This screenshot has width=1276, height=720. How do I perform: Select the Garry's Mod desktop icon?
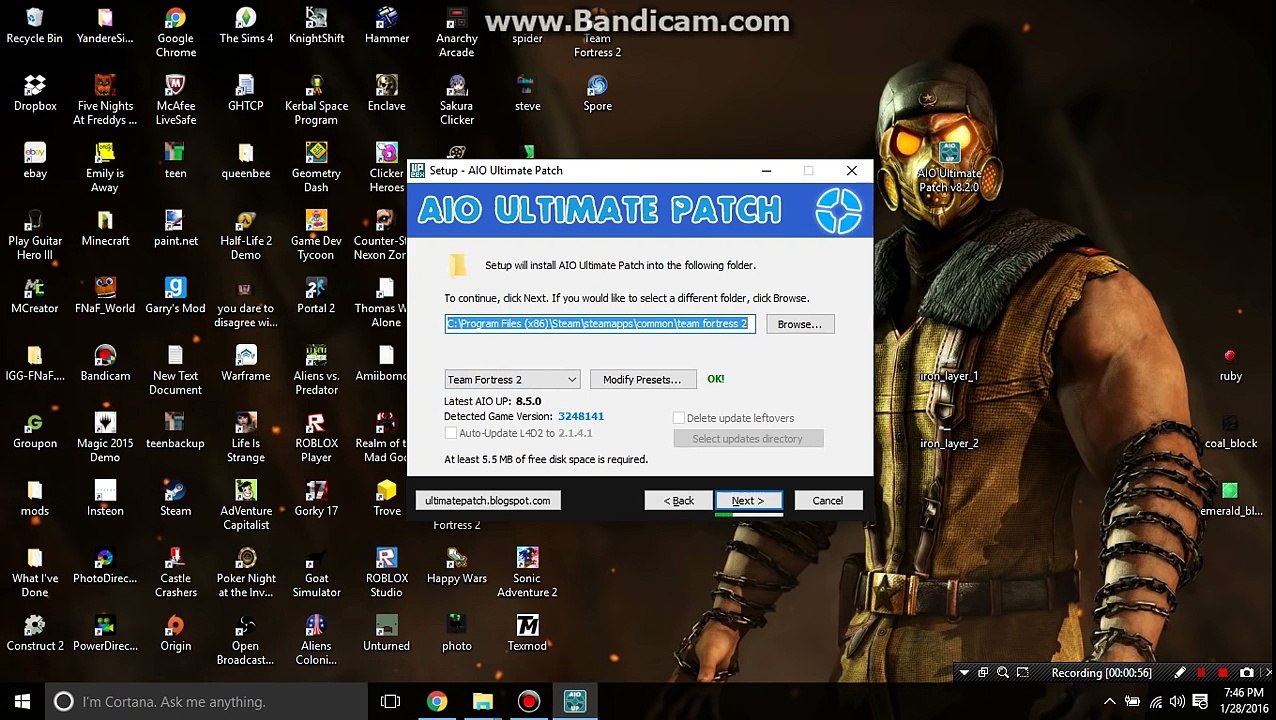point(175,296)
